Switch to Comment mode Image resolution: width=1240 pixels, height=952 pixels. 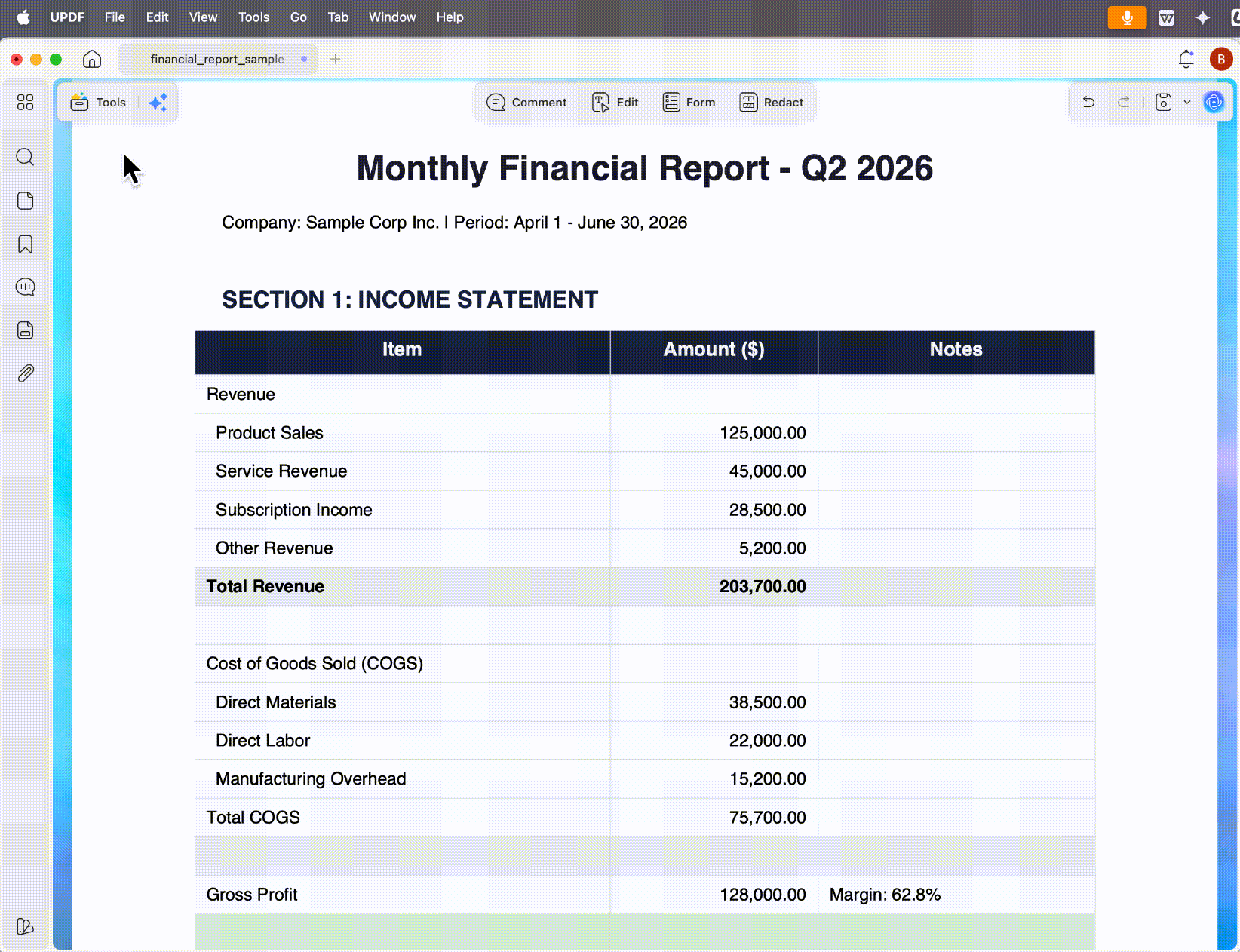click(526, 103)
